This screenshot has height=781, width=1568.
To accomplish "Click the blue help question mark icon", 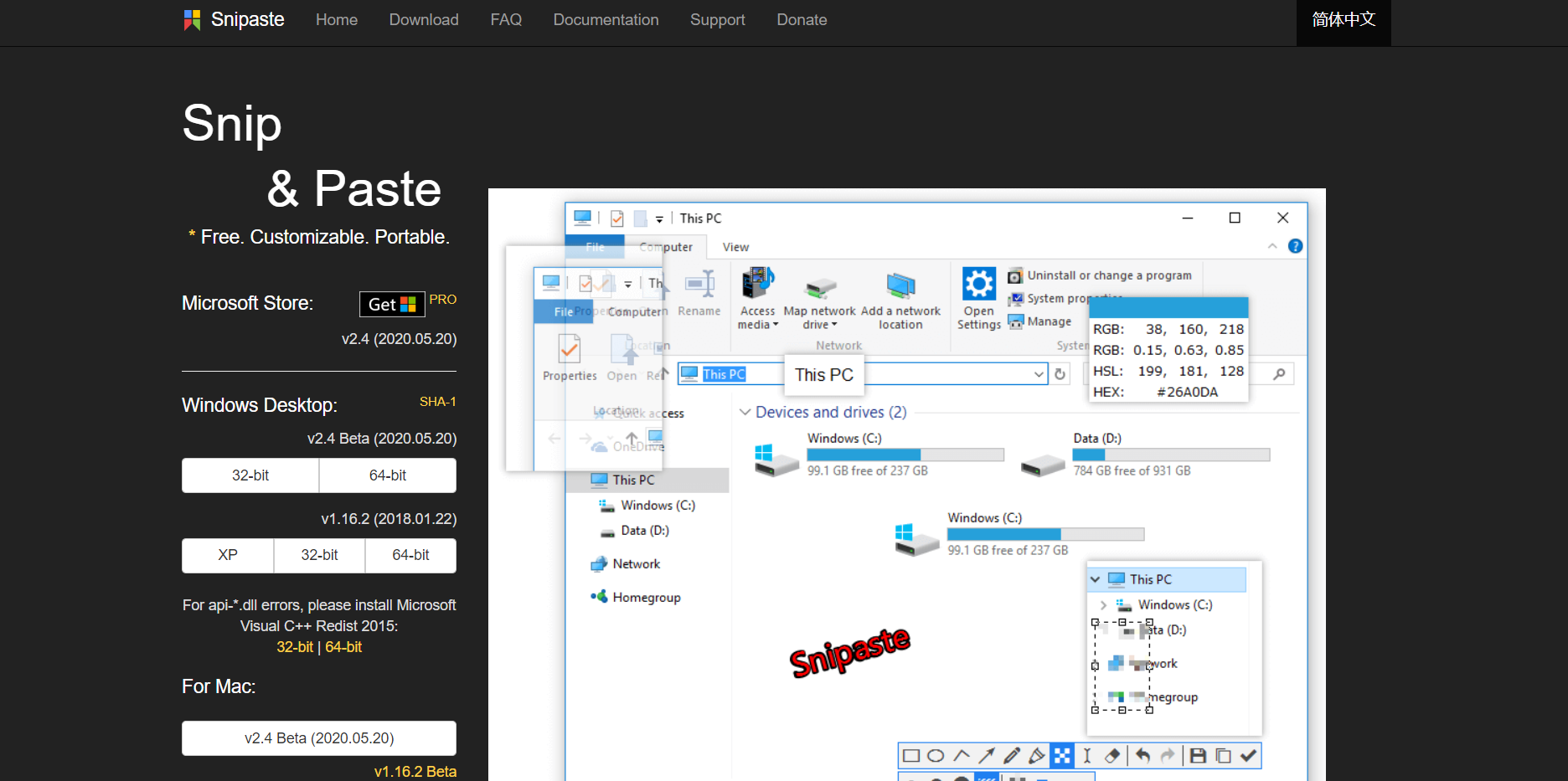I will point(1295,246).
